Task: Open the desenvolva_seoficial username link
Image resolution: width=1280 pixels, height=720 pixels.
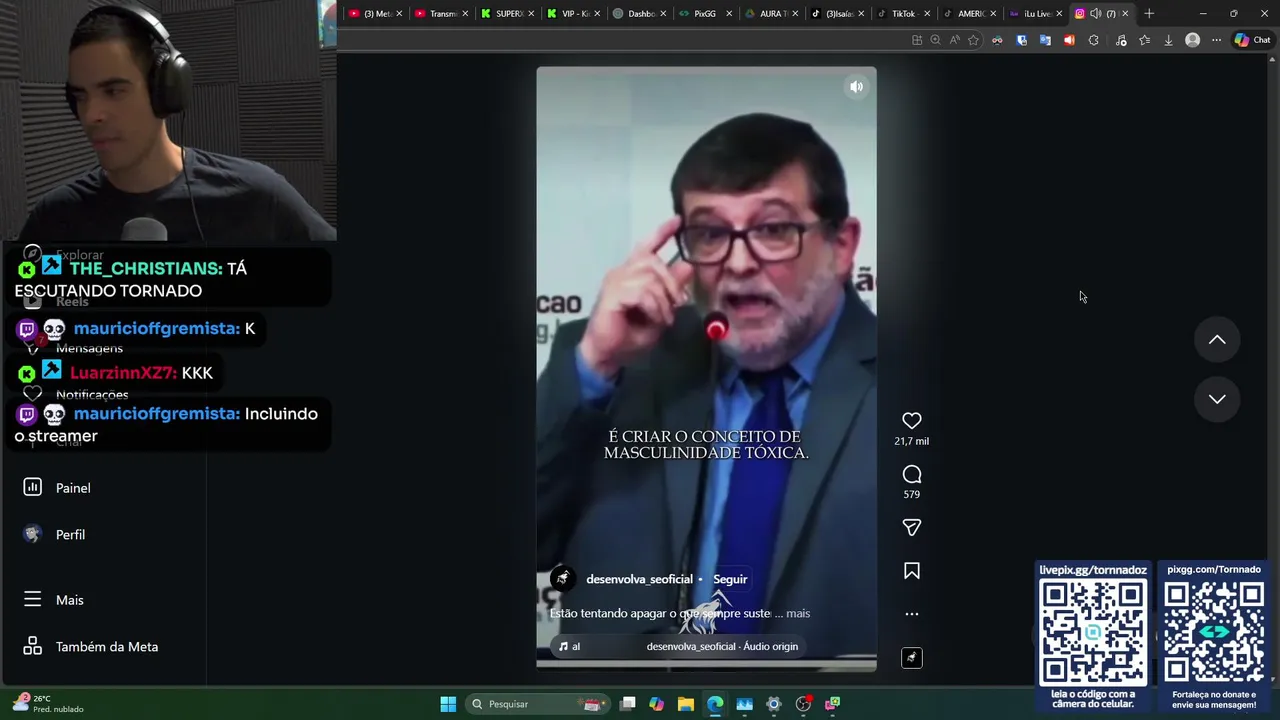Action: pos(639,579)
